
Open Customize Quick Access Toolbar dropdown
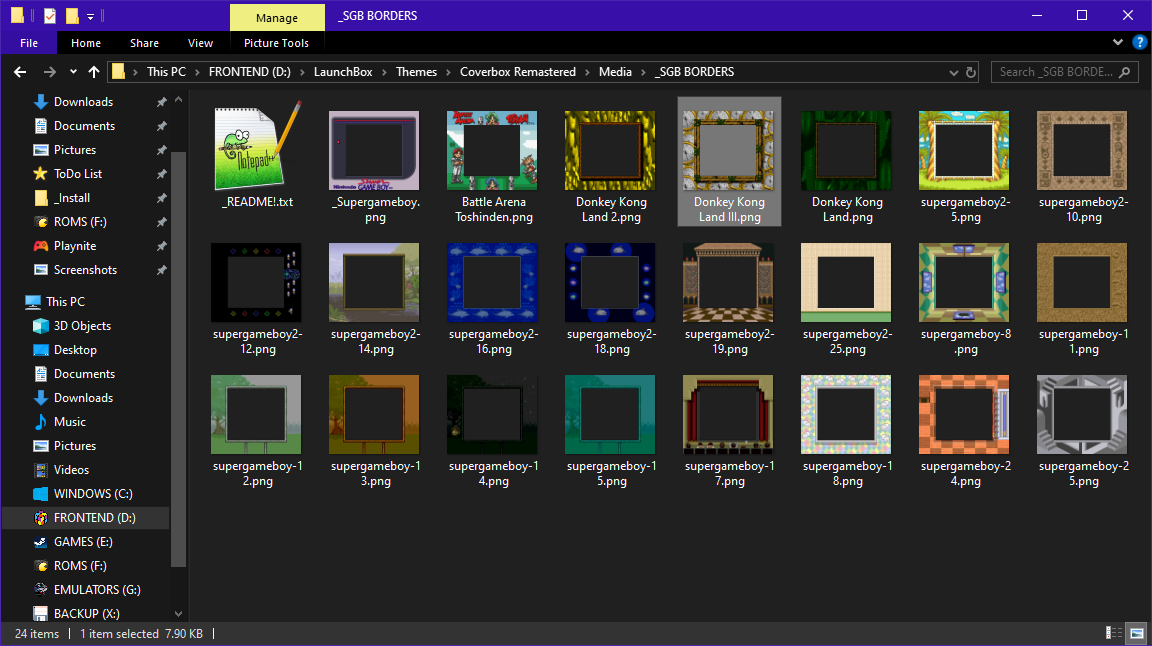pos(90,15)
